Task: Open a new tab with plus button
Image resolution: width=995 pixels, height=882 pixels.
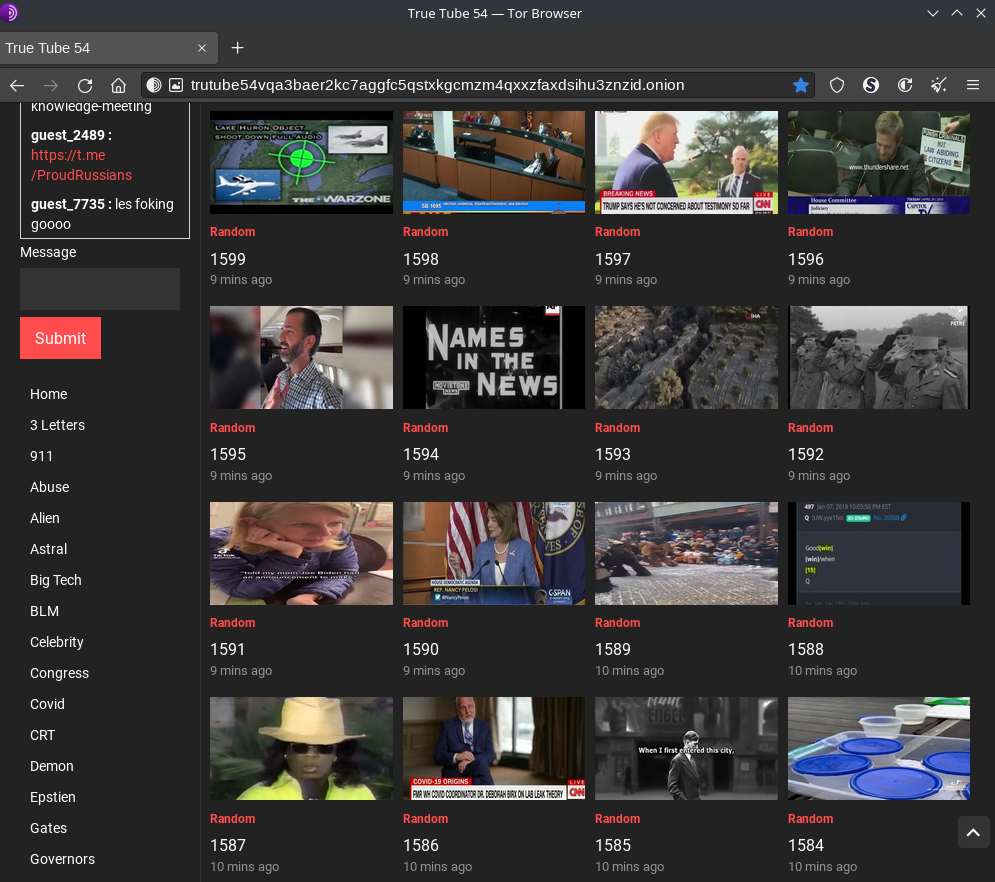Action: [x=237, y=48]
